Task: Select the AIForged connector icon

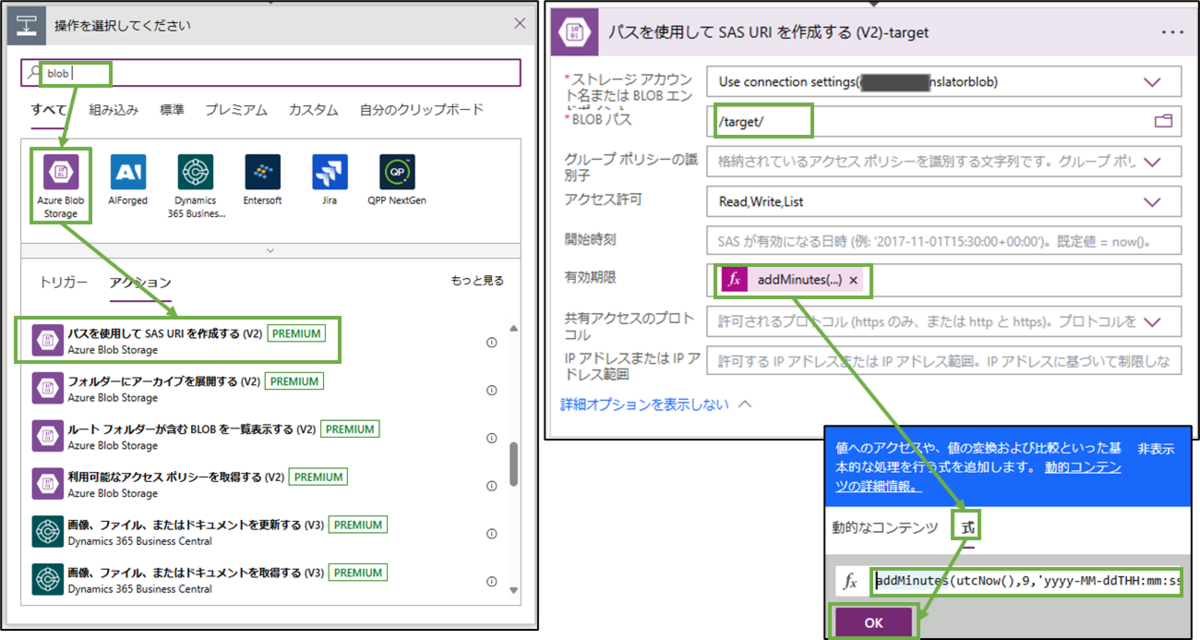Action: click(x=127, y=172)
